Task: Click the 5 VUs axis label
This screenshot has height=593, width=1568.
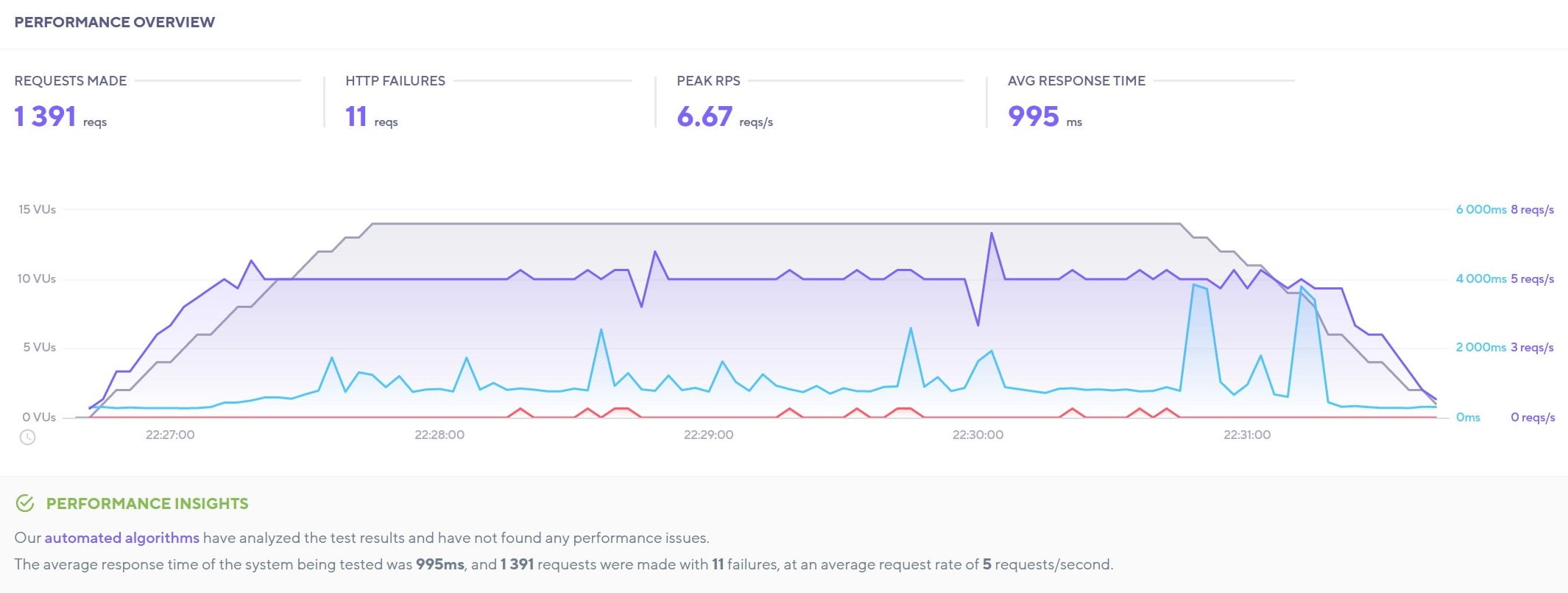Action: tap(40, 347)
